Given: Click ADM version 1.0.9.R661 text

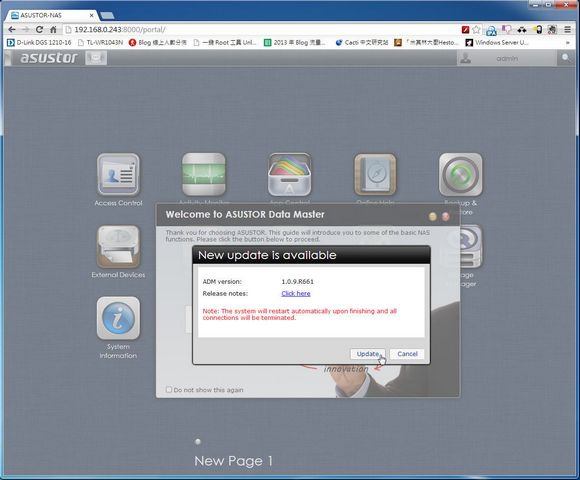Looking at the screenshot, I should tap(297, 281).
